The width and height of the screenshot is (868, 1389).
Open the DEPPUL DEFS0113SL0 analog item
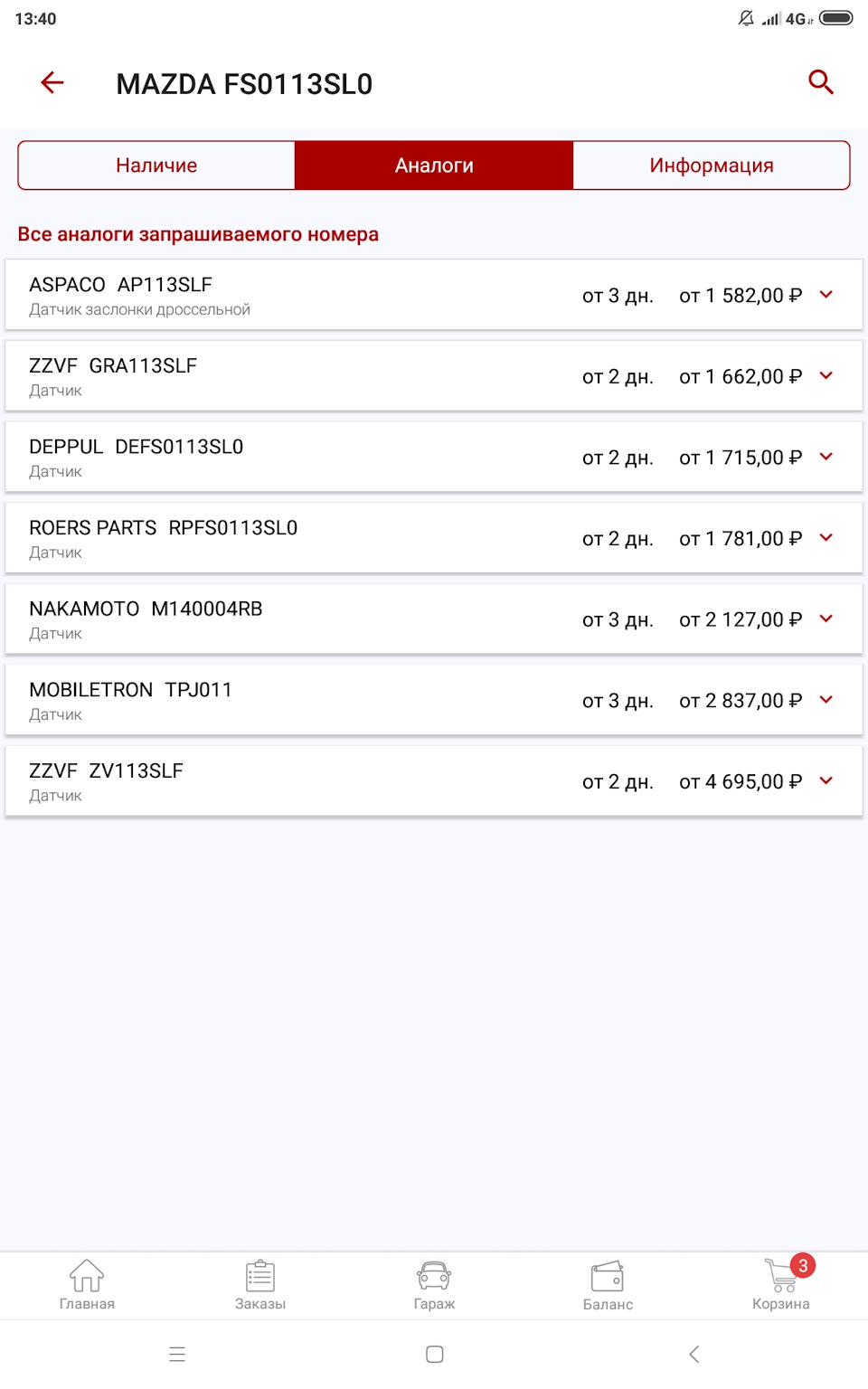(x=271, y=458)
